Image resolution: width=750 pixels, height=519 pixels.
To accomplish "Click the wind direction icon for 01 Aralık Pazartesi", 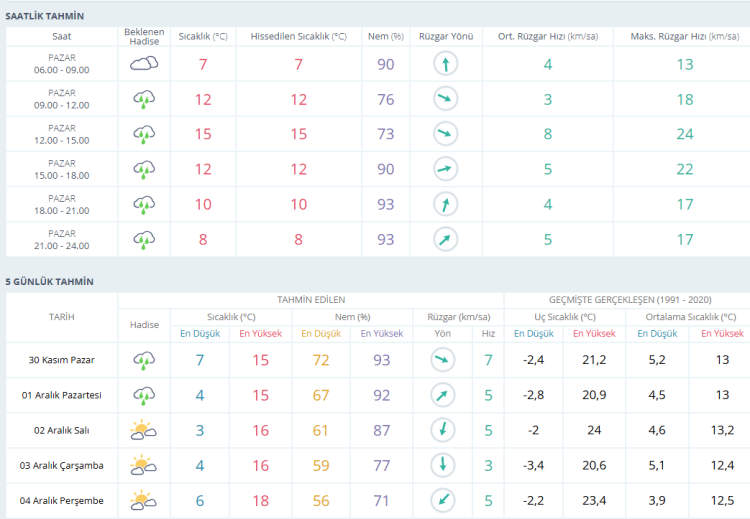I will tap(442, 395).
